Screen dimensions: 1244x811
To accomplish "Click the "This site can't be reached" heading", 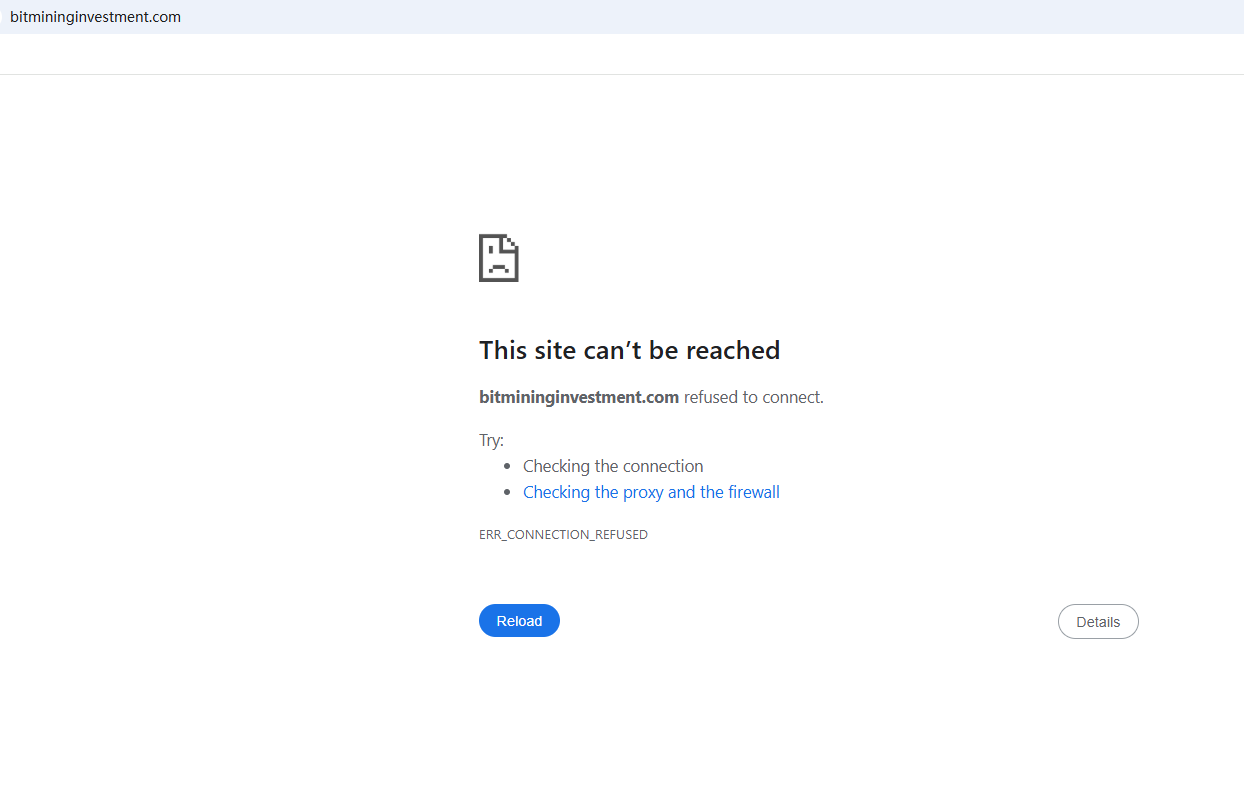I will (x=629, y=350).
